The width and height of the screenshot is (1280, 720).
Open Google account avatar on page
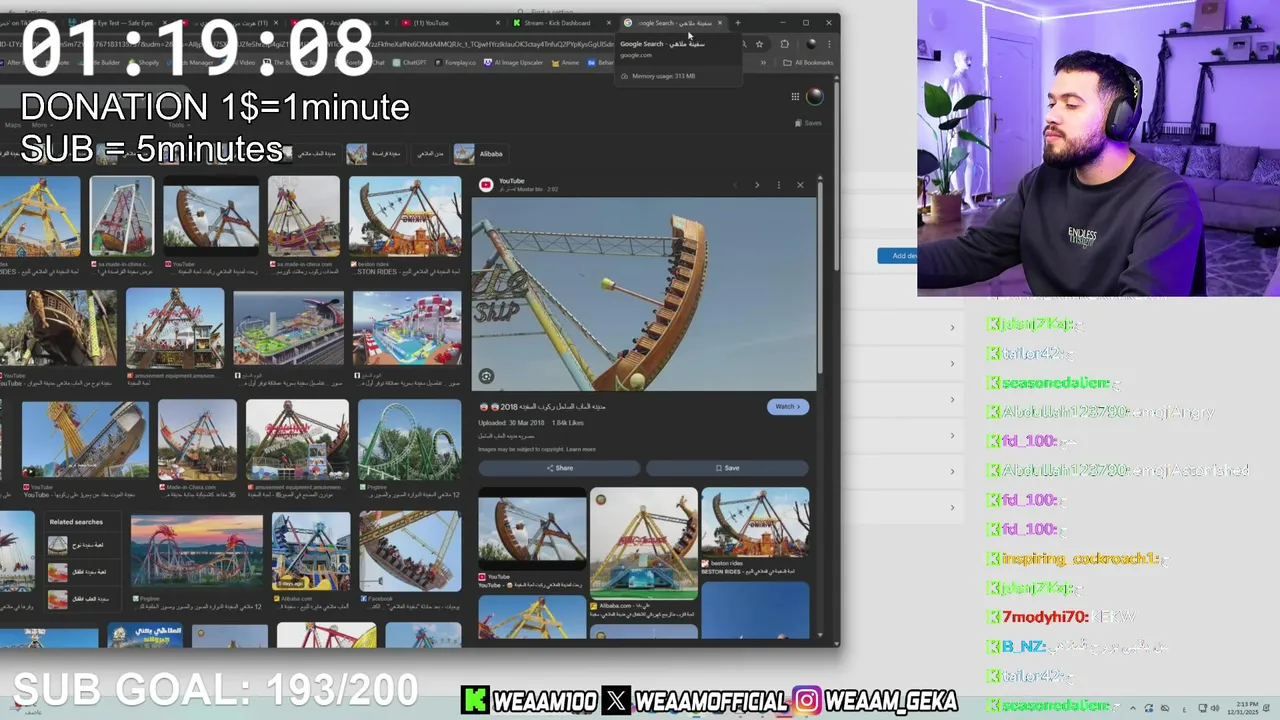click(x=814, y=97)
